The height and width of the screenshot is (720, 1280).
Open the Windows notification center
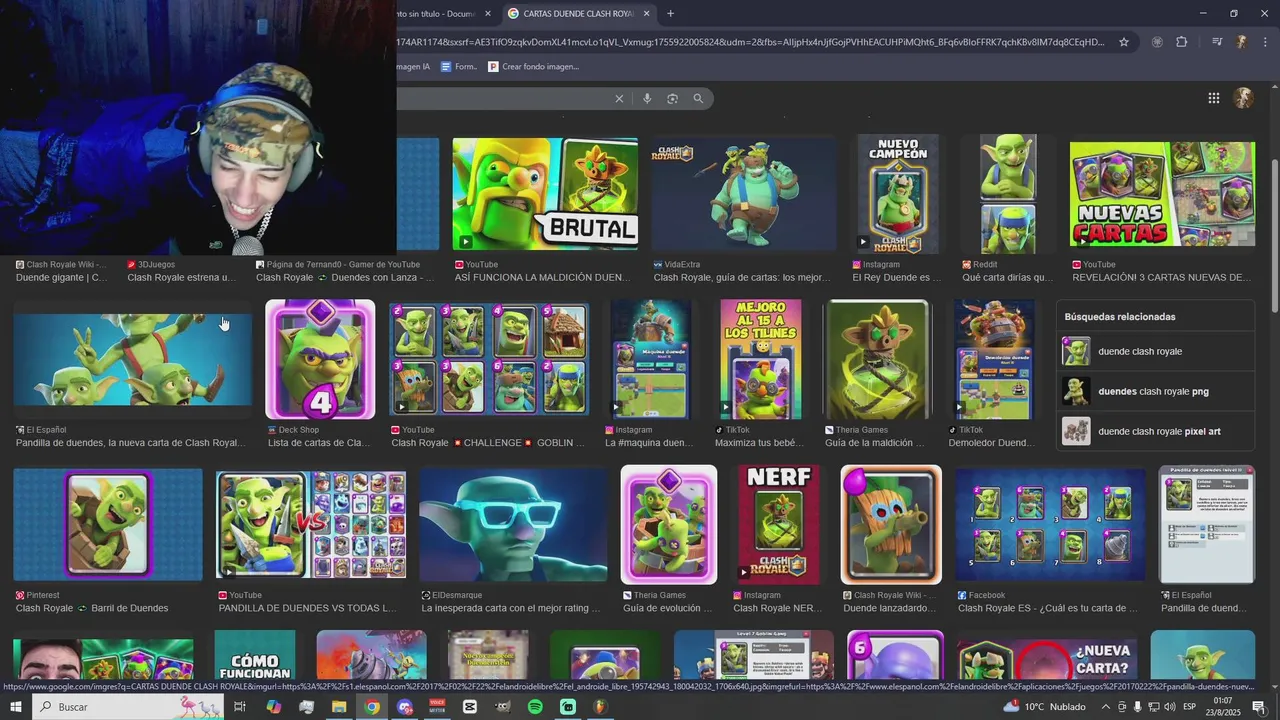click(x=1259, y=707)
